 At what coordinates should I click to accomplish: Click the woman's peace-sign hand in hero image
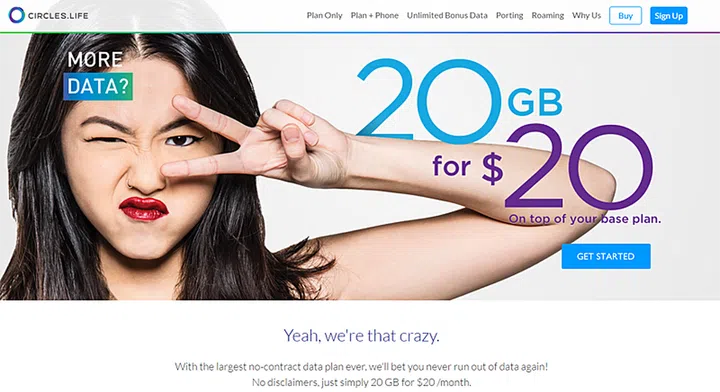tap(257, 142)
